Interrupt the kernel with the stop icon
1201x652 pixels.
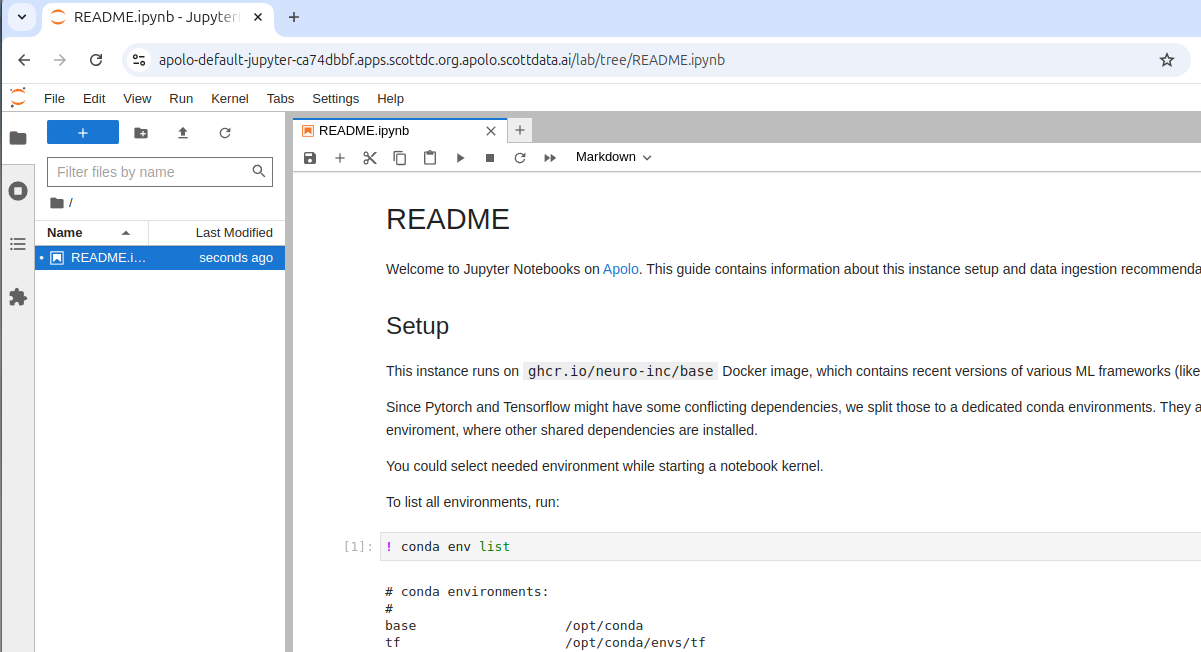[490, 158]
